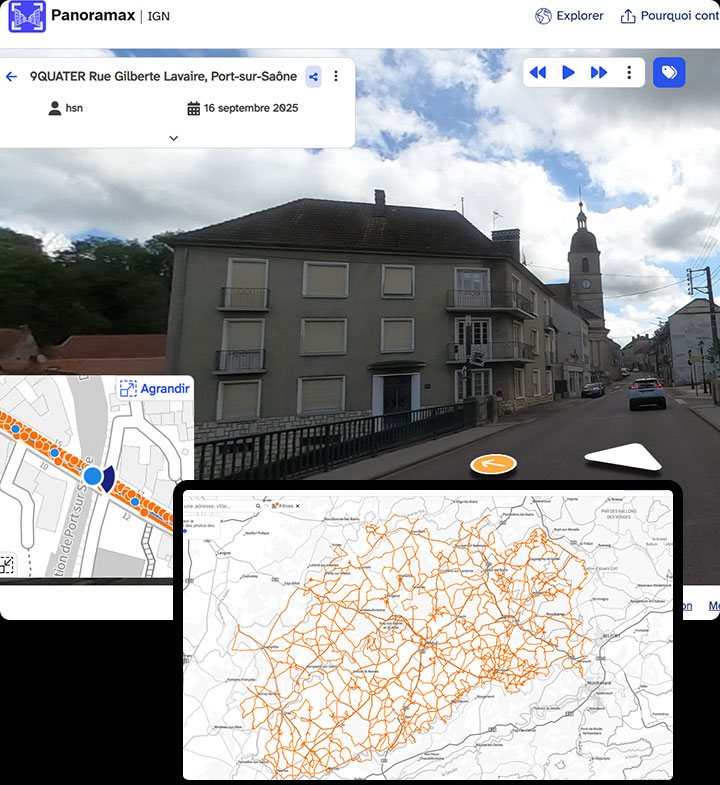720x785 pixels.
Task: Click the back arrow beside the address
Action: pos(12,76)
